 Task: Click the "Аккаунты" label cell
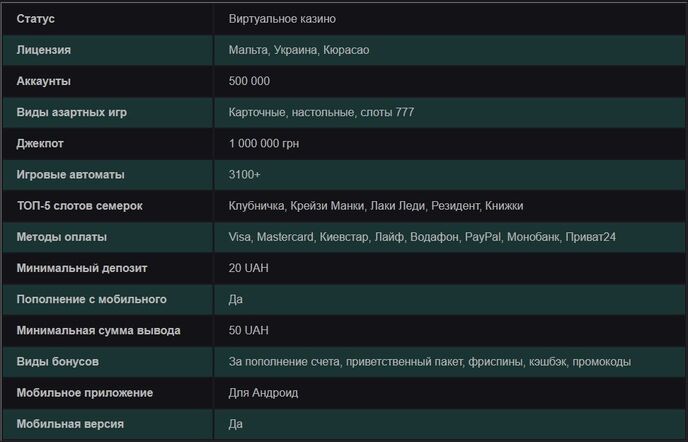pos(44,81)
